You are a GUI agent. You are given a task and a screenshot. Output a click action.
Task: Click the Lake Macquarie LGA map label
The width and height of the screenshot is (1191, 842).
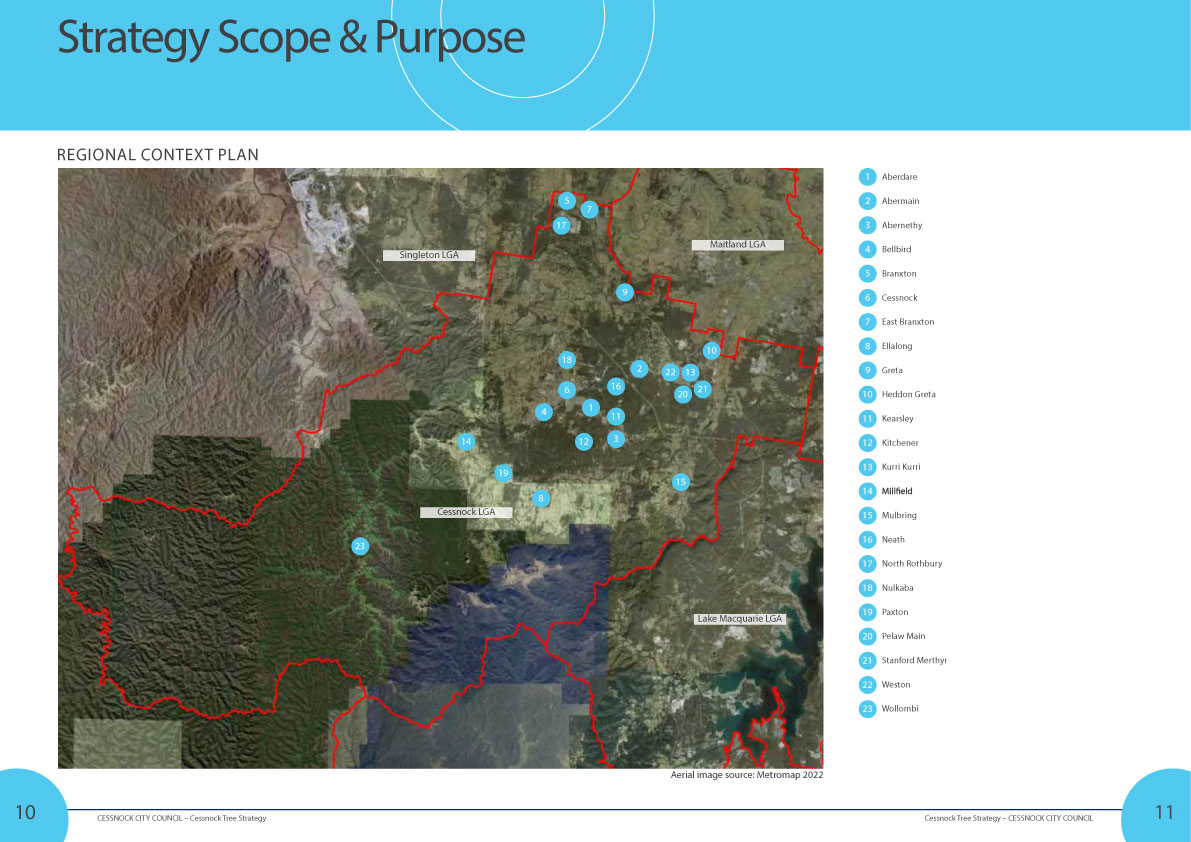(739, 619)
